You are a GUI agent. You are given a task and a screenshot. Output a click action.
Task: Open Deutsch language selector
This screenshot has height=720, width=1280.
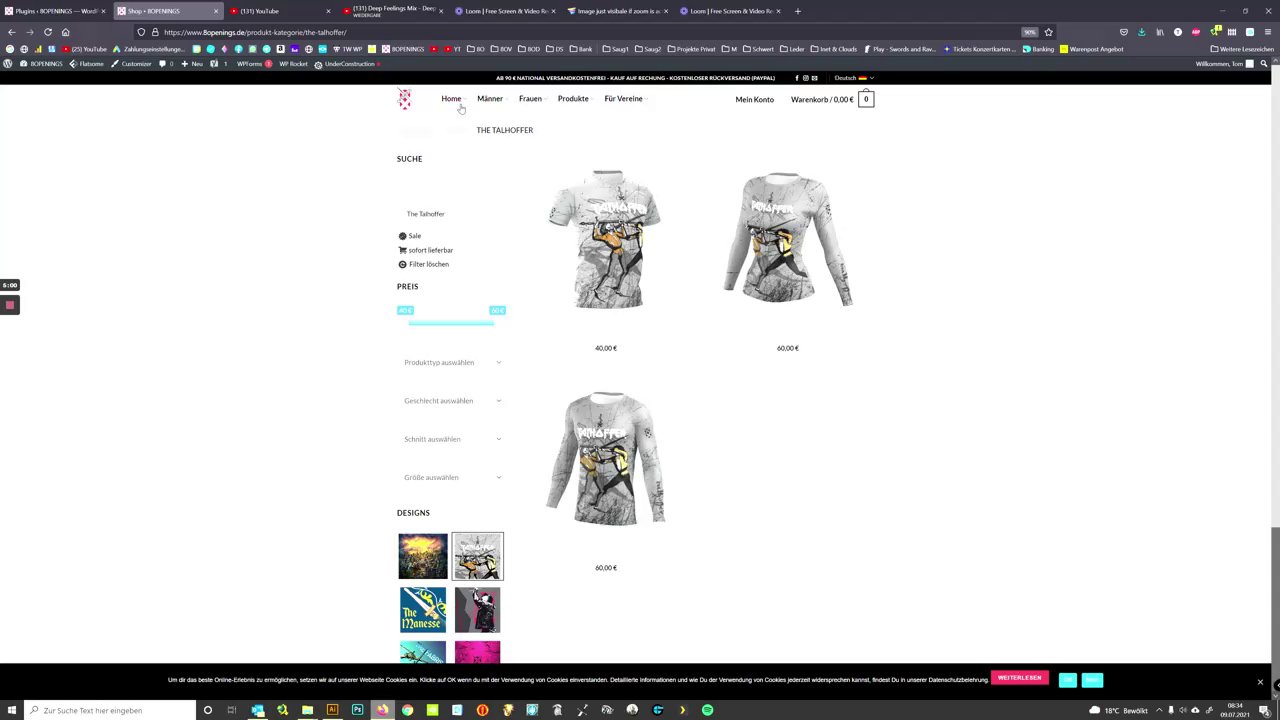854,78
